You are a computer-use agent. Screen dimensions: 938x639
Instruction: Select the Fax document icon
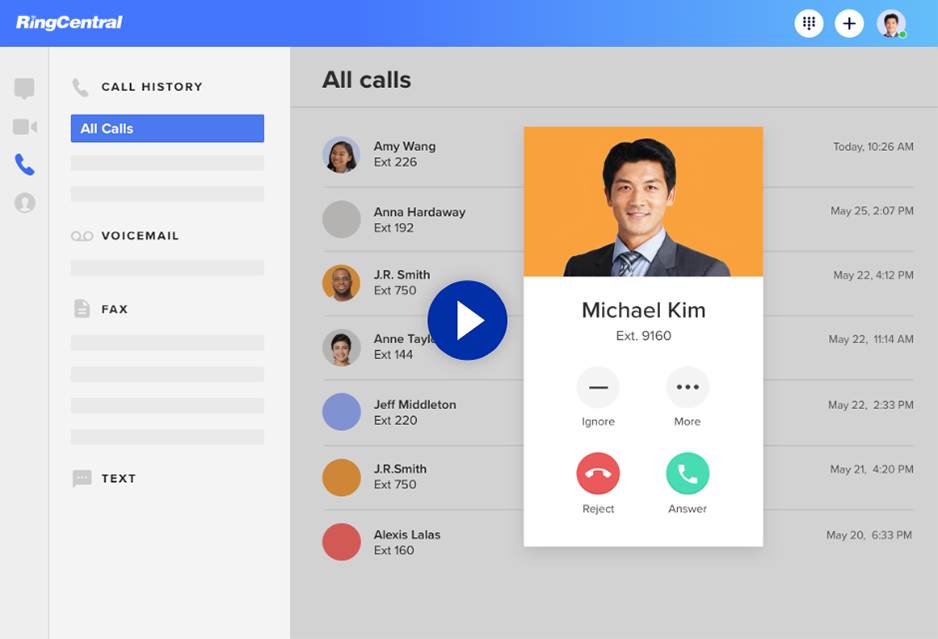82,308
